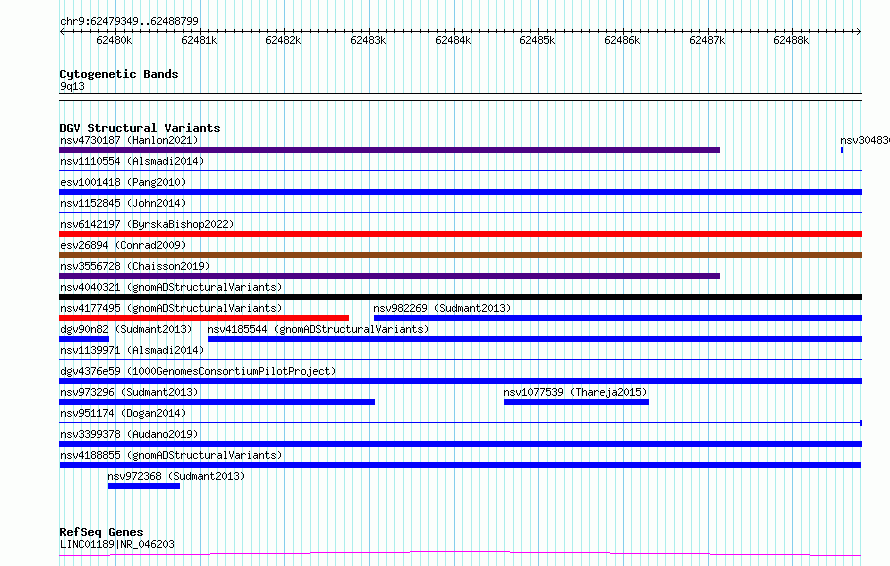Open the LINC01189|NR_046203 gene label
This screenshot has height=566, width=890.
(117, 544)
